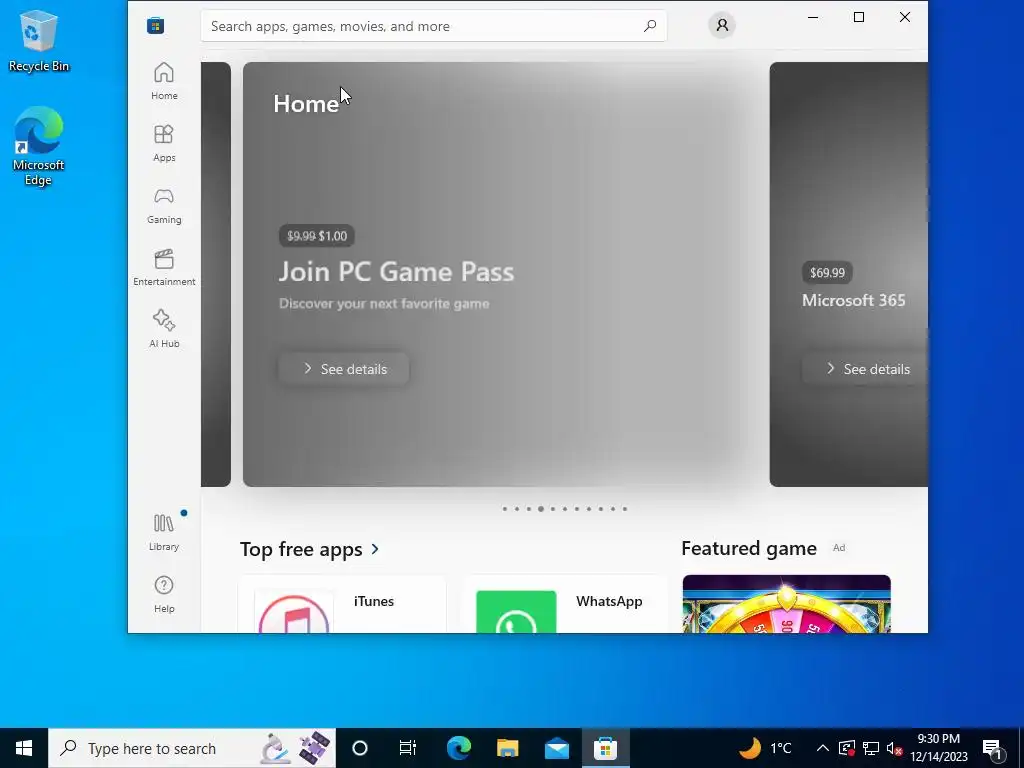This screenshot has height=768, width=1024.
Task: Click the $9.99 $1.00 price badge
Action: [x=317, y=236]
